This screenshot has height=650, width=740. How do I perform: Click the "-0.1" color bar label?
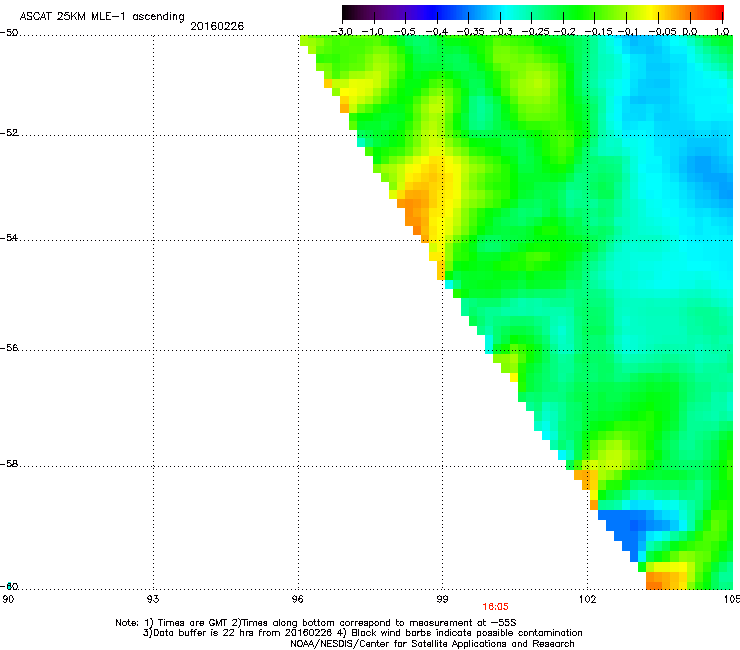click(x=628, y=32)
